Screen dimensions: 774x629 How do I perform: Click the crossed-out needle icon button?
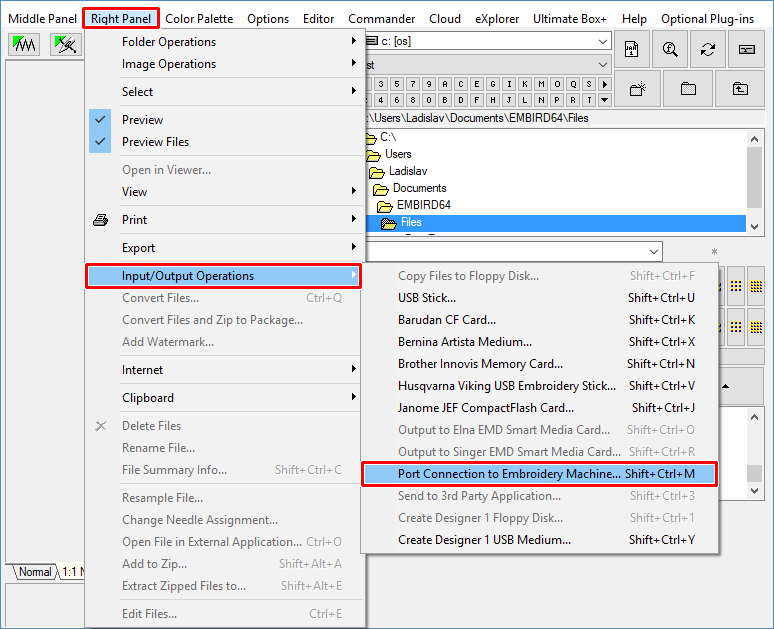[67, 45]
